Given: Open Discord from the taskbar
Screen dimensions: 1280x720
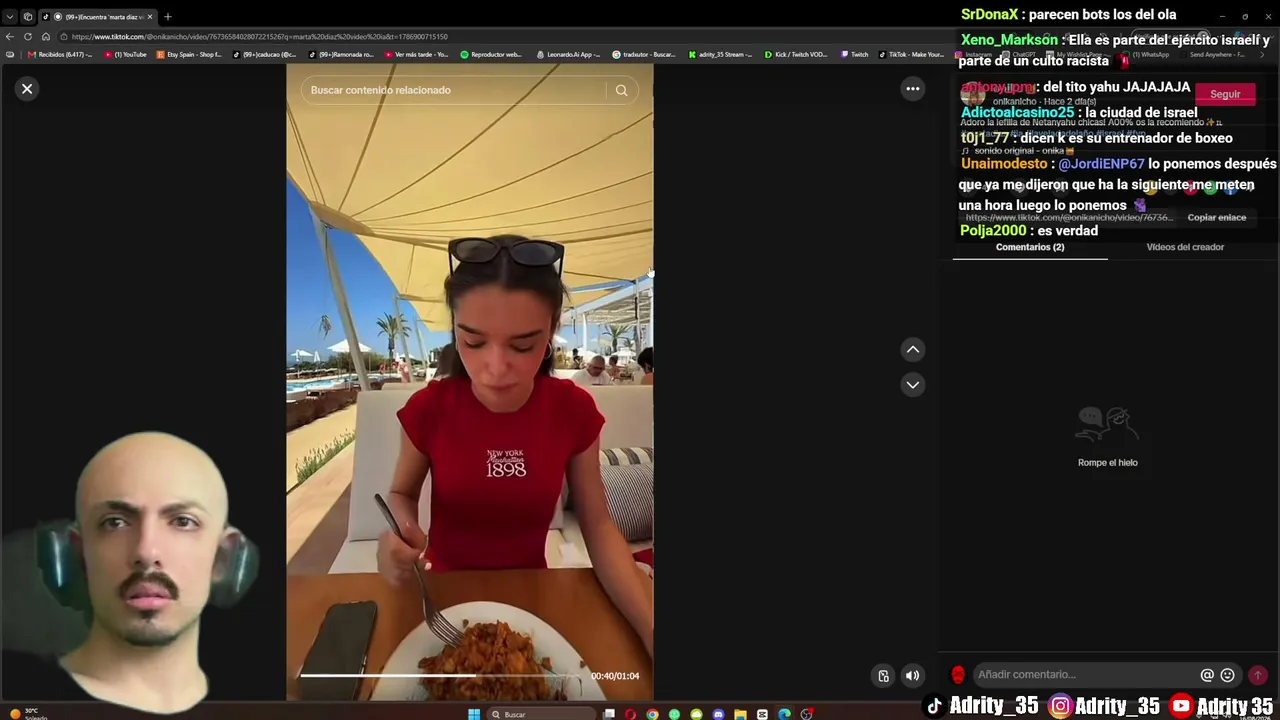Looking at the screenshot, I should point(718,714).
